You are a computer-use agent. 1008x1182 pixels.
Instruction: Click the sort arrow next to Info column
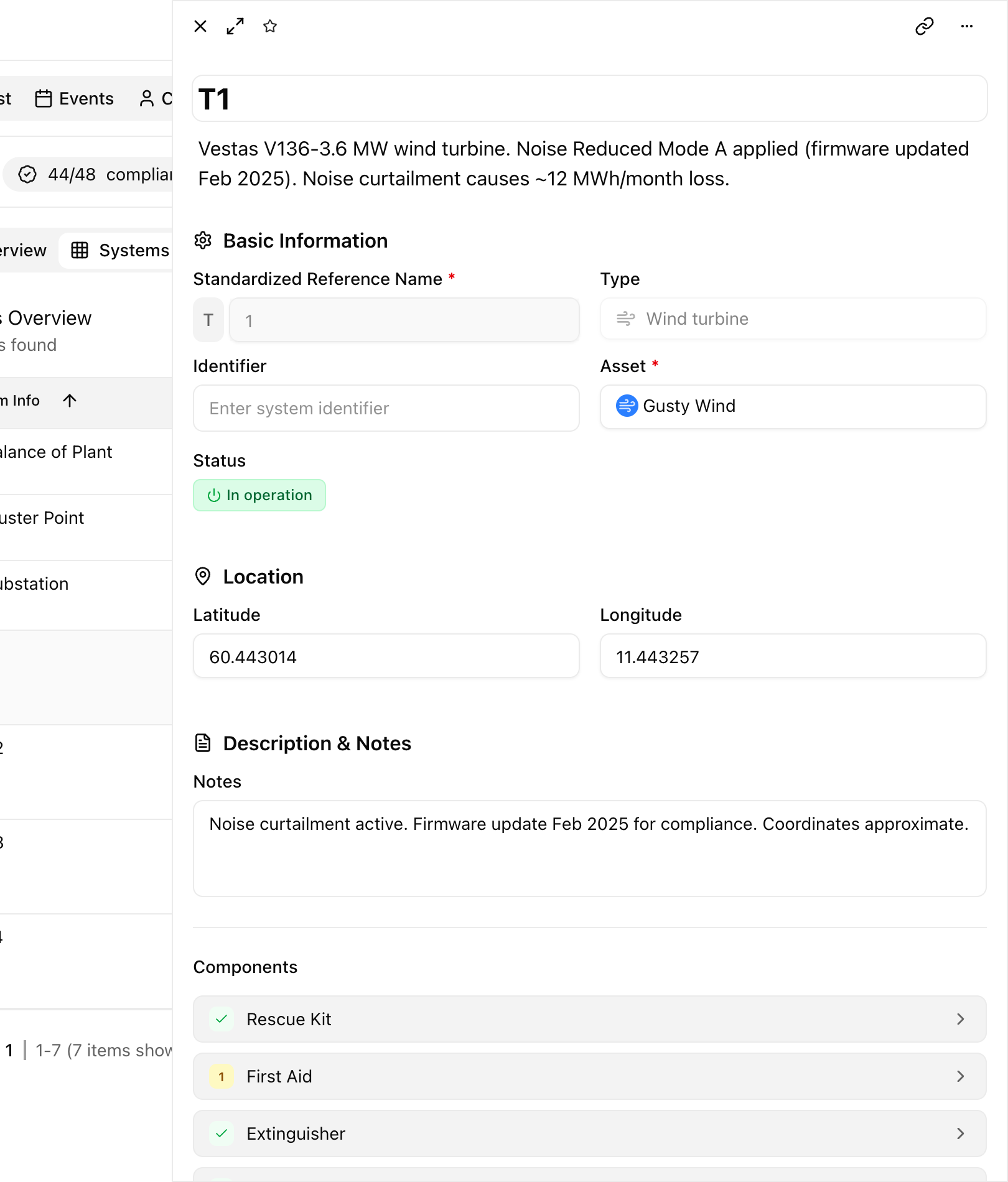pos(70,401)
